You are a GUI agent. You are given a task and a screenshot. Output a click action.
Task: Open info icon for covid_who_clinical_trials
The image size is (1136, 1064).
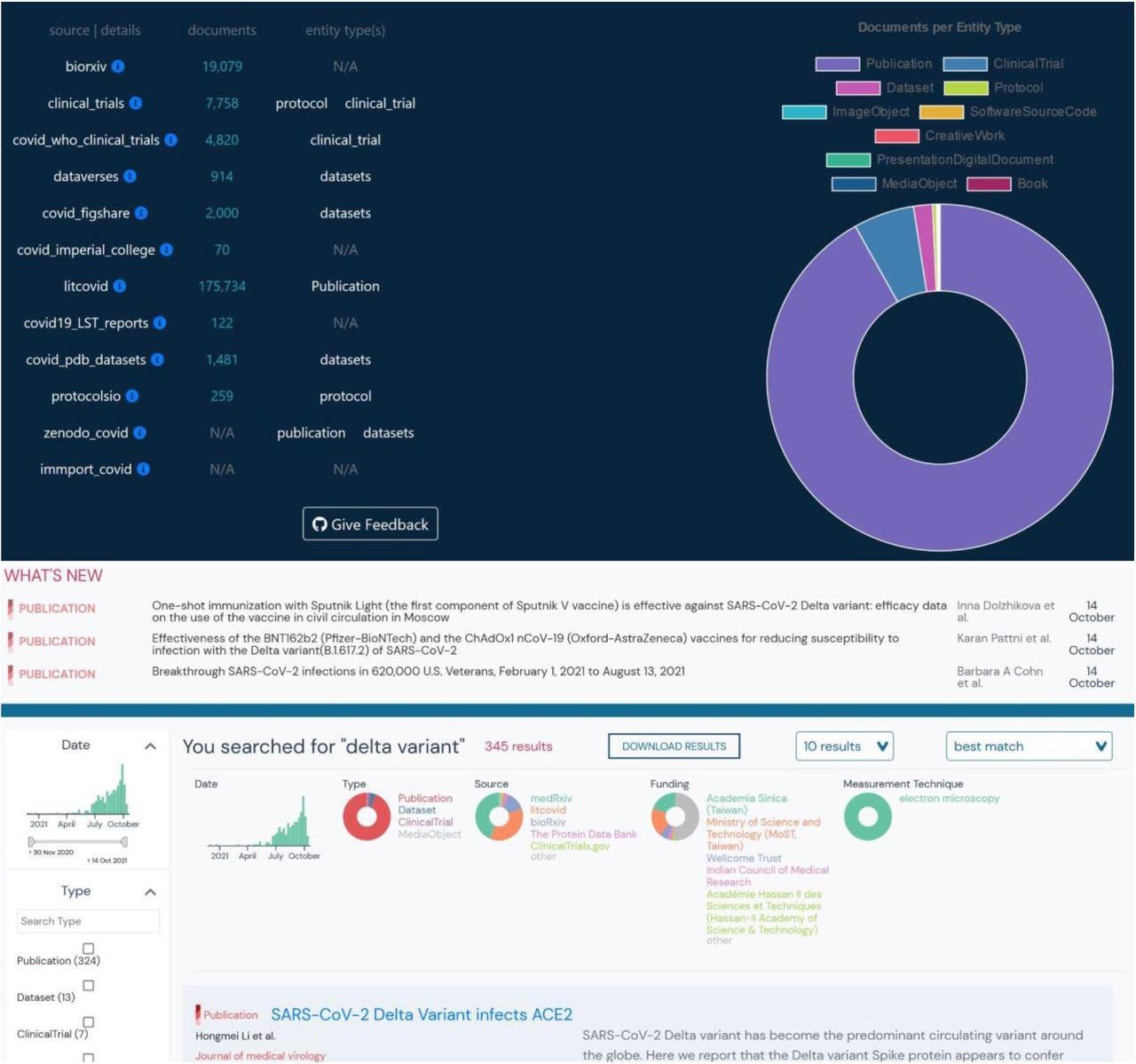[171, 140]
